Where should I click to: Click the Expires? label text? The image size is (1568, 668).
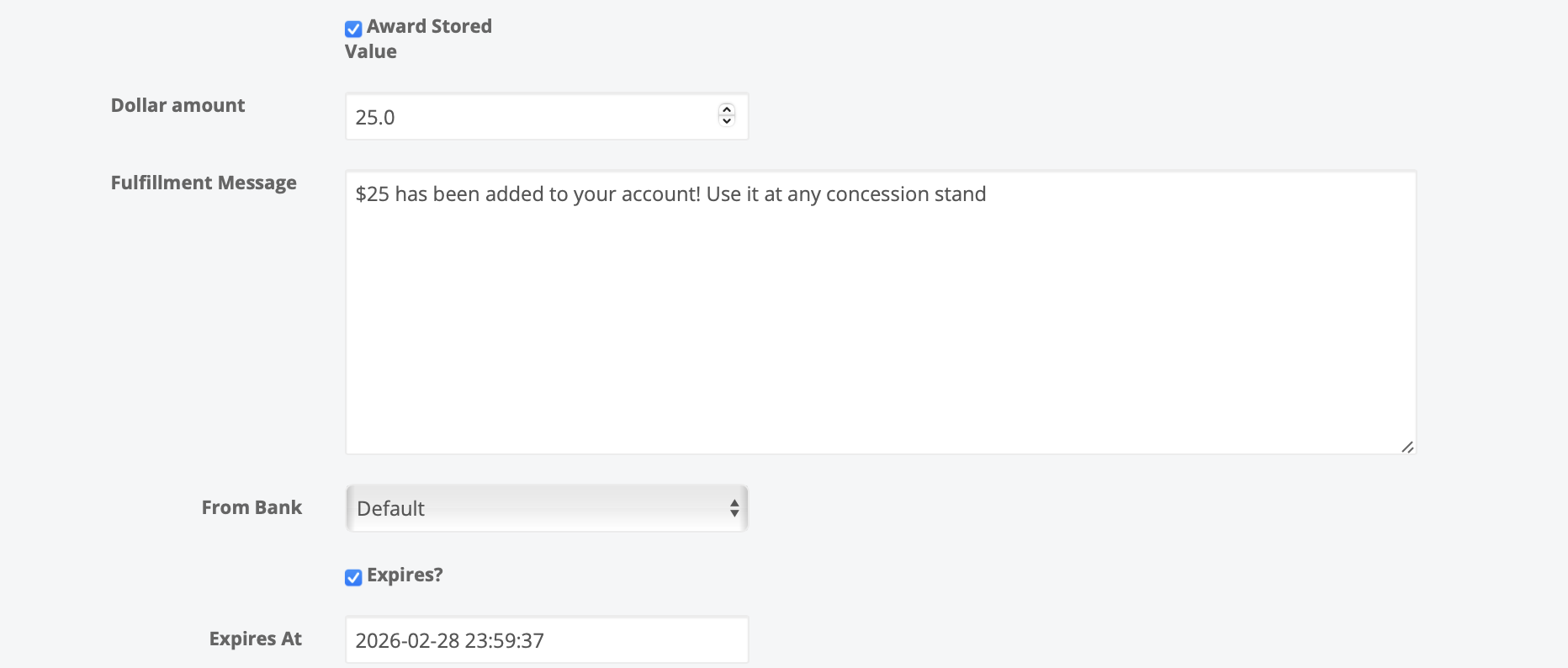coord(405,575)
